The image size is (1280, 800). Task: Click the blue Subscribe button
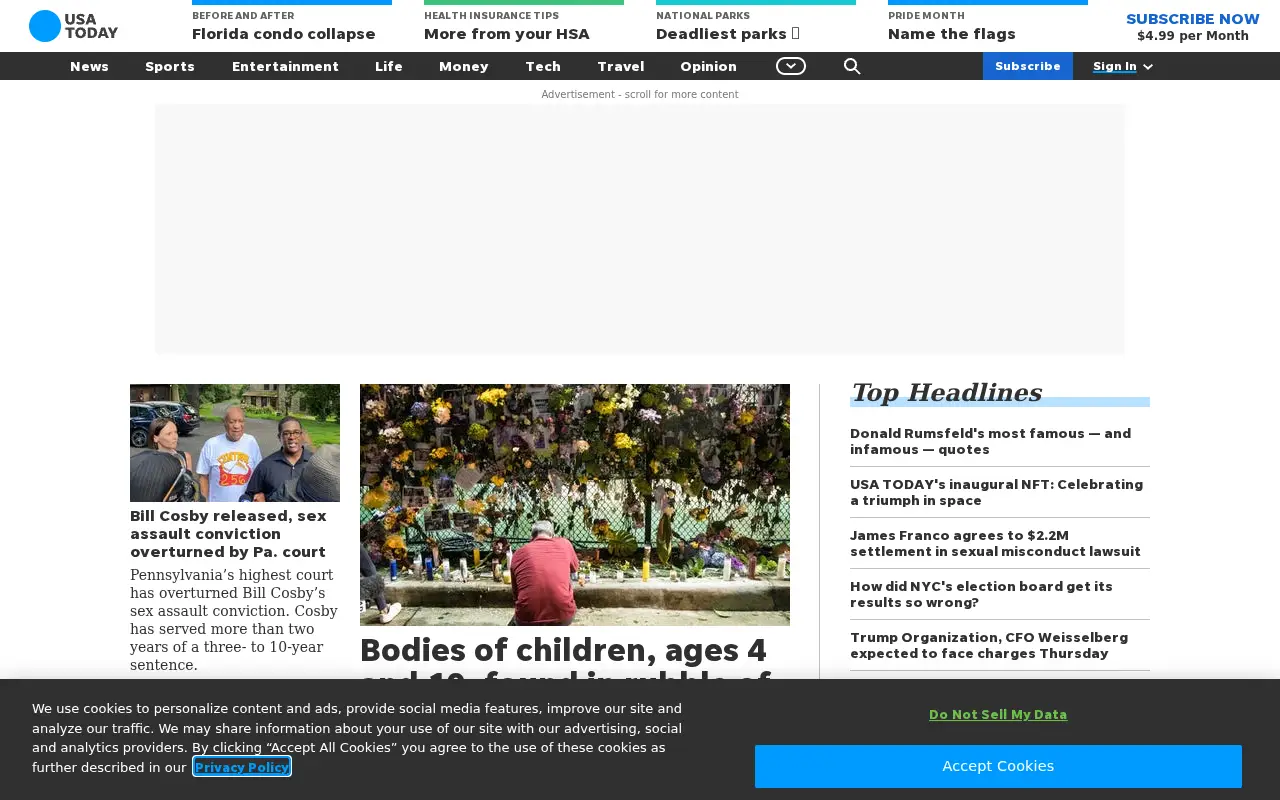(x=1028, y=66)
